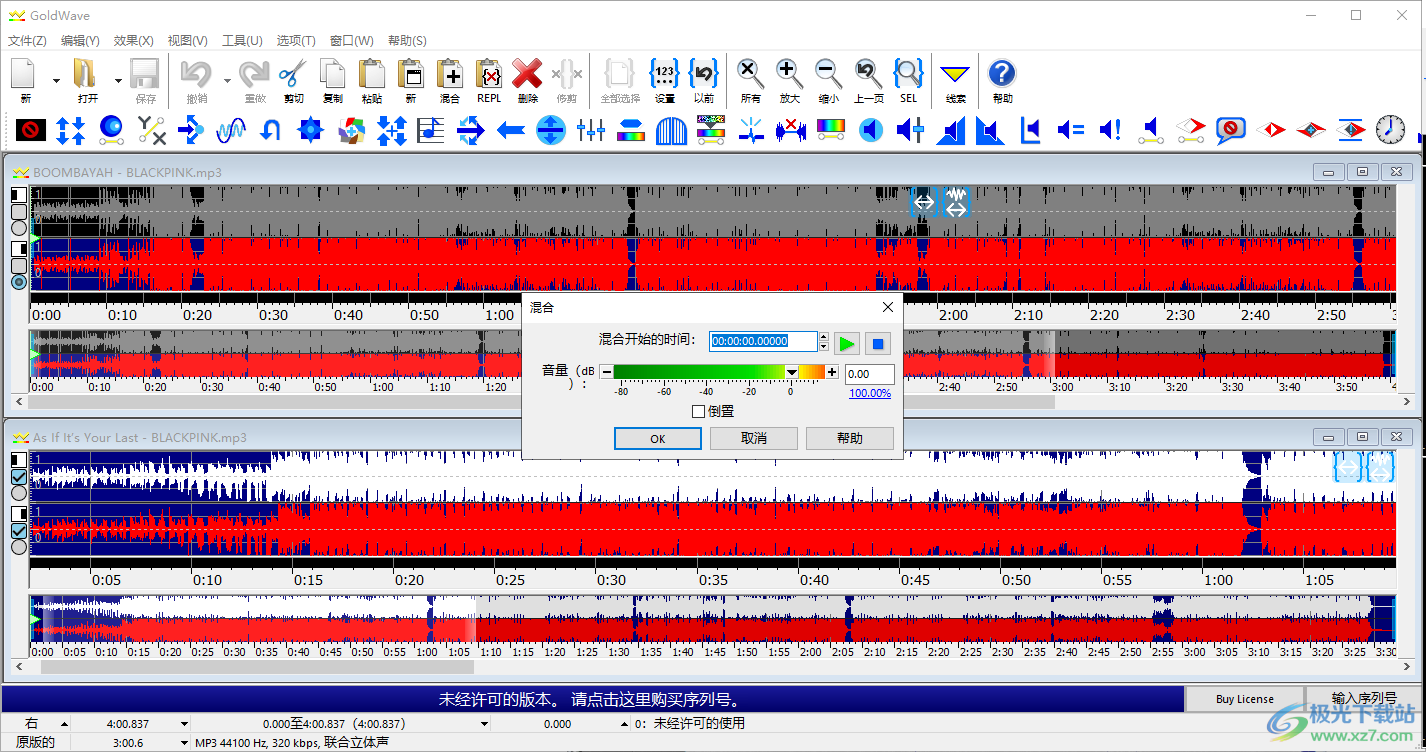1426x752 pixels.
Task: Open the Undo (撤销) history dropdown arrow
Action: click(227, 80)
